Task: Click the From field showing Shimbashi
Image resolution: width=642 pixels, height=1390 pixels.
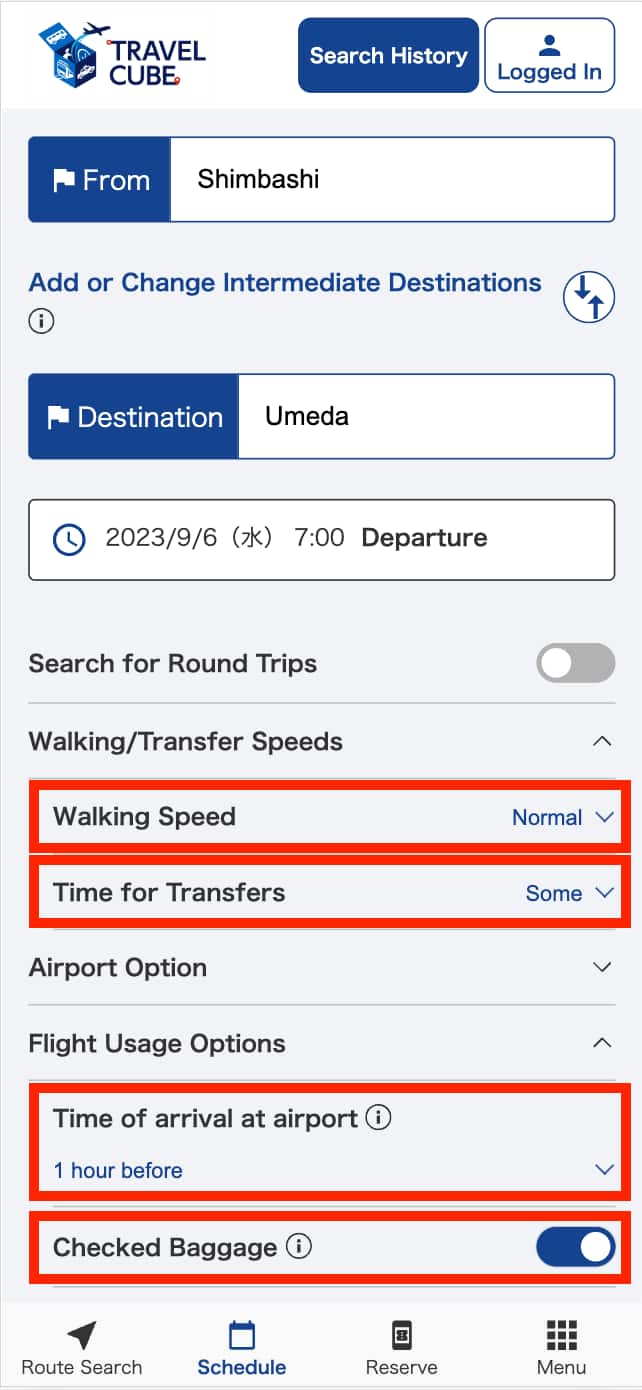Action: 391,180
